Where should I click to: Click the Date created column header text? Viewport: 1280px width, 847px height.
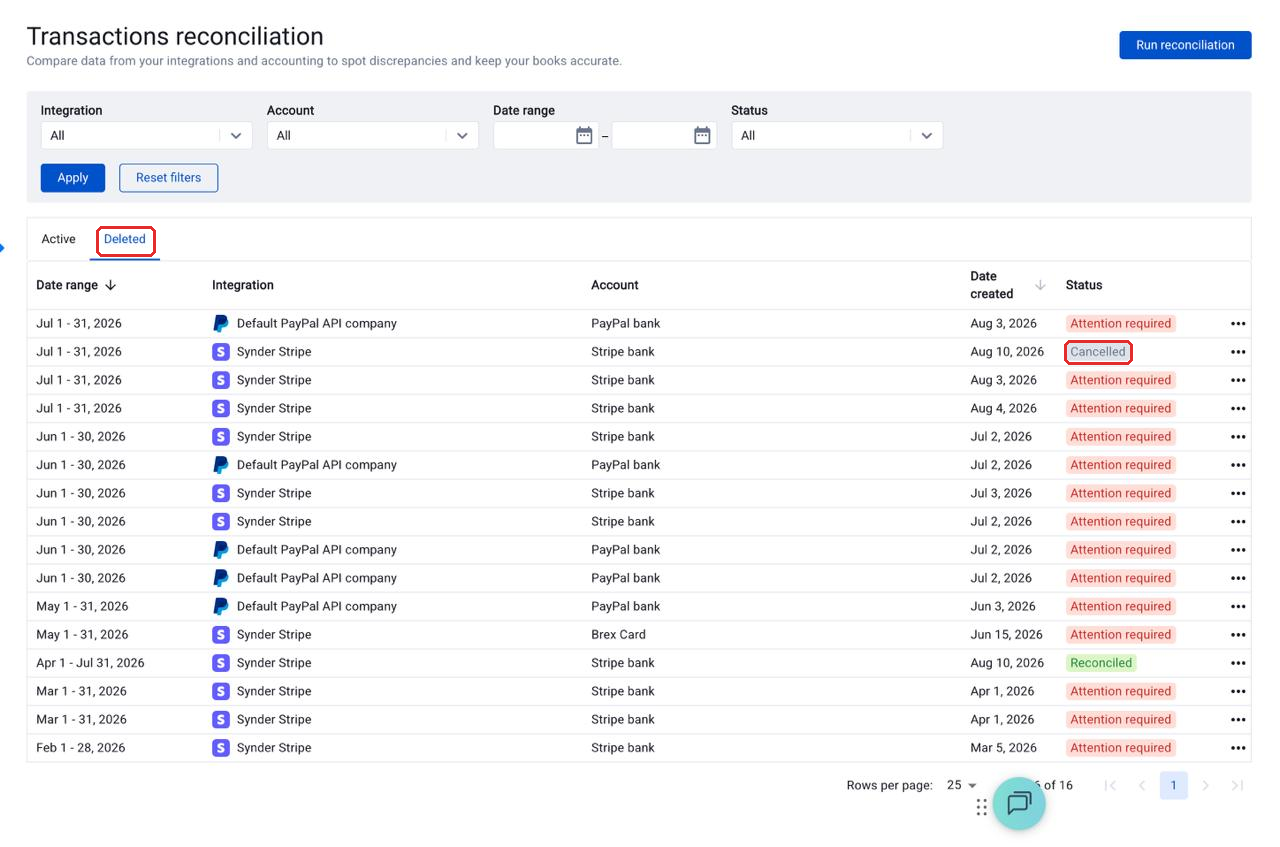pos(992,285)
